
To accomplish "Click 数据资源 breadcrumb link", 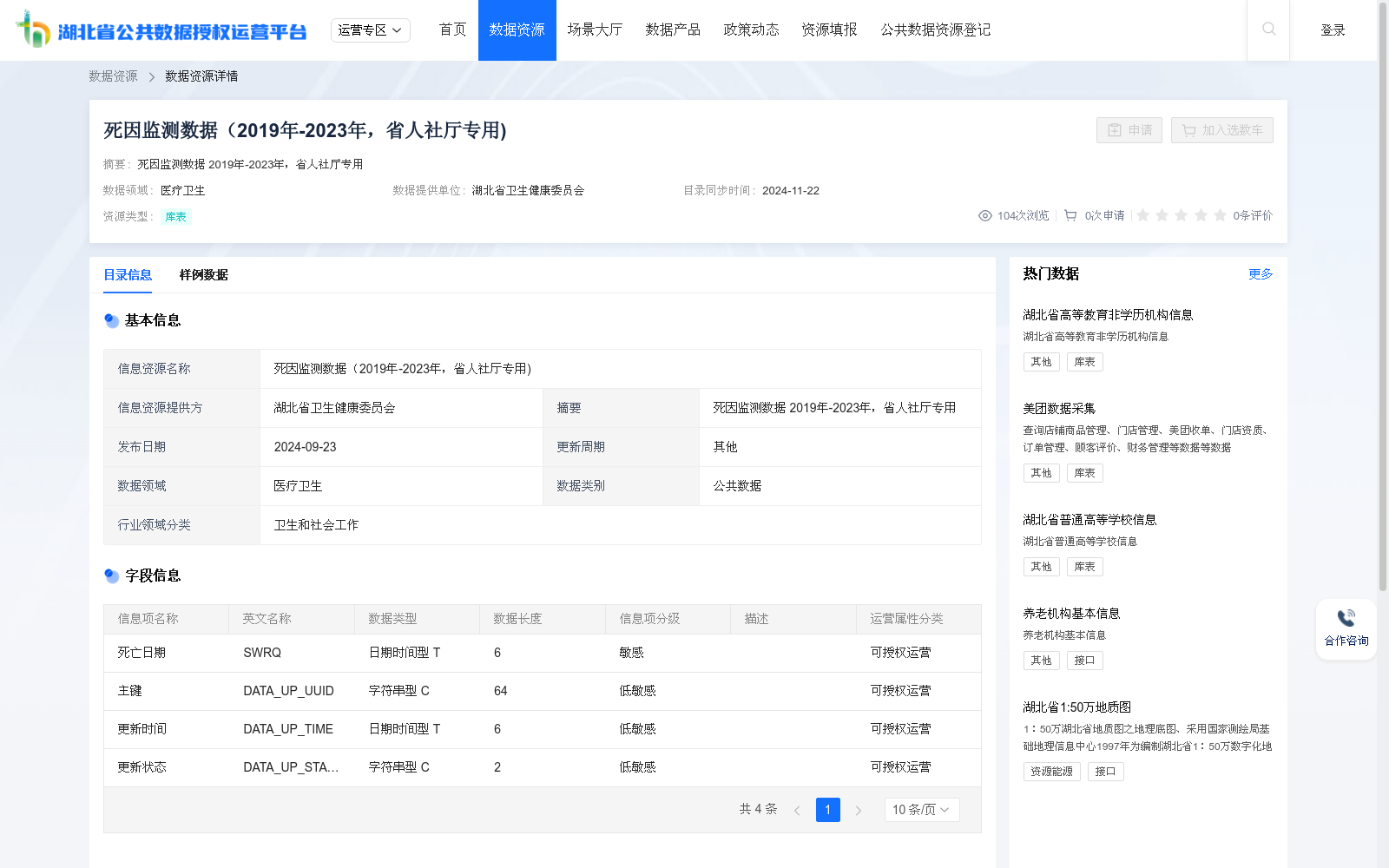I will pyautogui.click(x=113, y=76).
